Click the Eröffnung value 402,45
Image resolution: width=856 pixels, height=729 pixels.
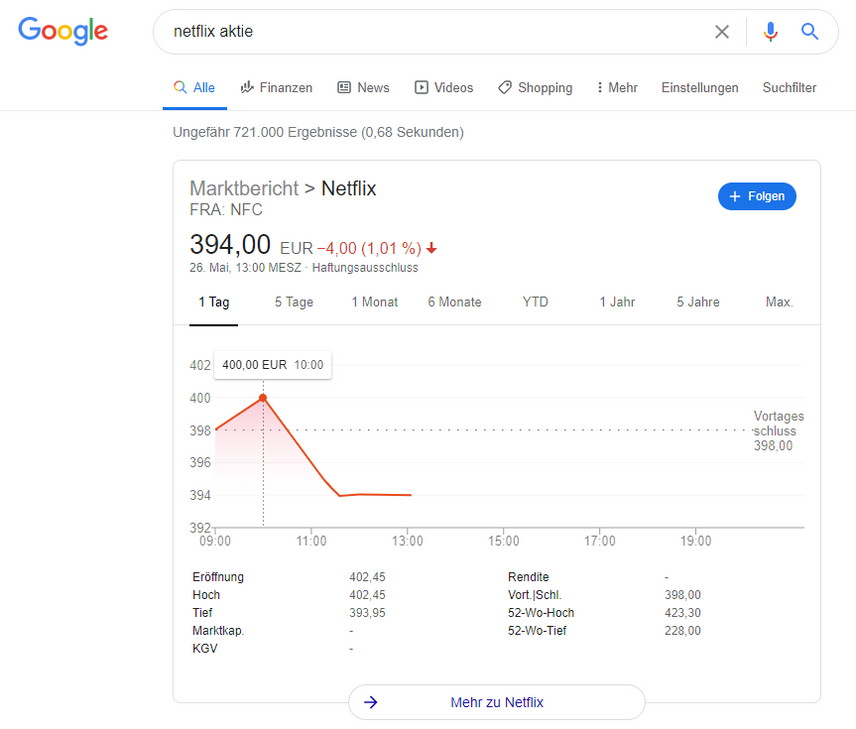367,577
